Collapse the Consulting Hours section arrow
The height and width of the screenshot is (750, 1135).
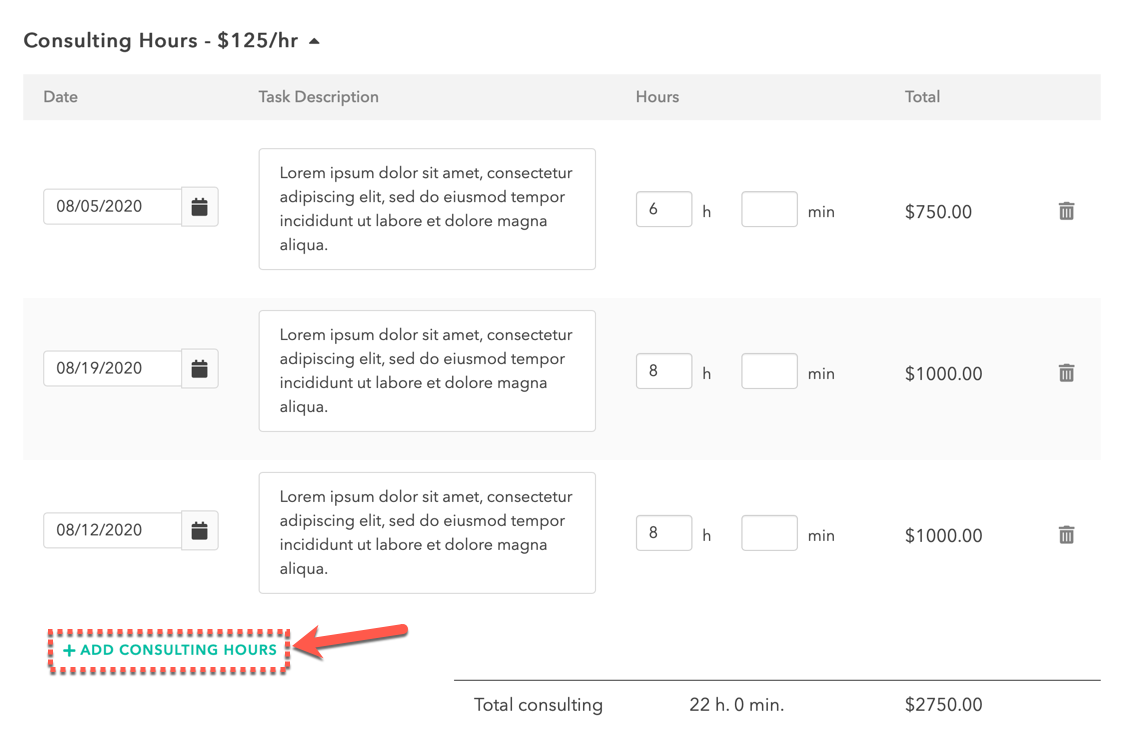314,41
